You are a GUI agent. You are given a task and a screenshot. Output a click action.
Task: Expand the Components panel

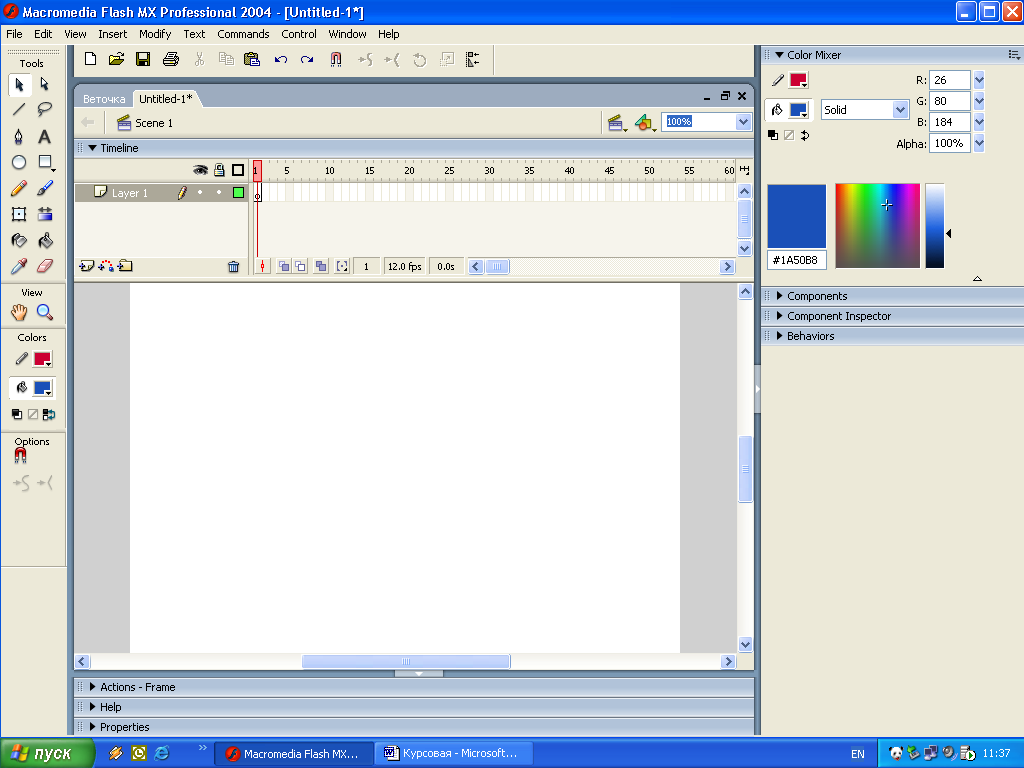779,296
